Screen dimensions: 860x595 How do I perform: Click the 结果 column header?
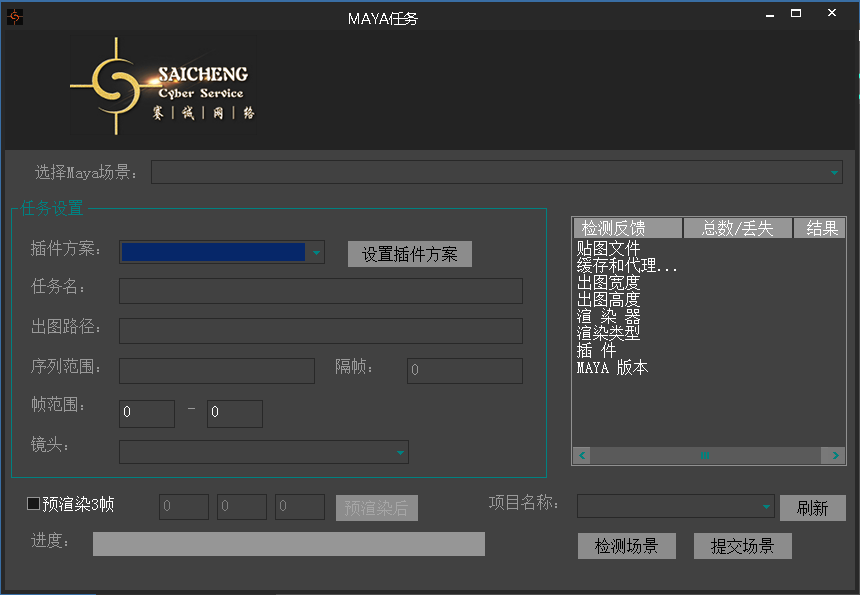820,228
